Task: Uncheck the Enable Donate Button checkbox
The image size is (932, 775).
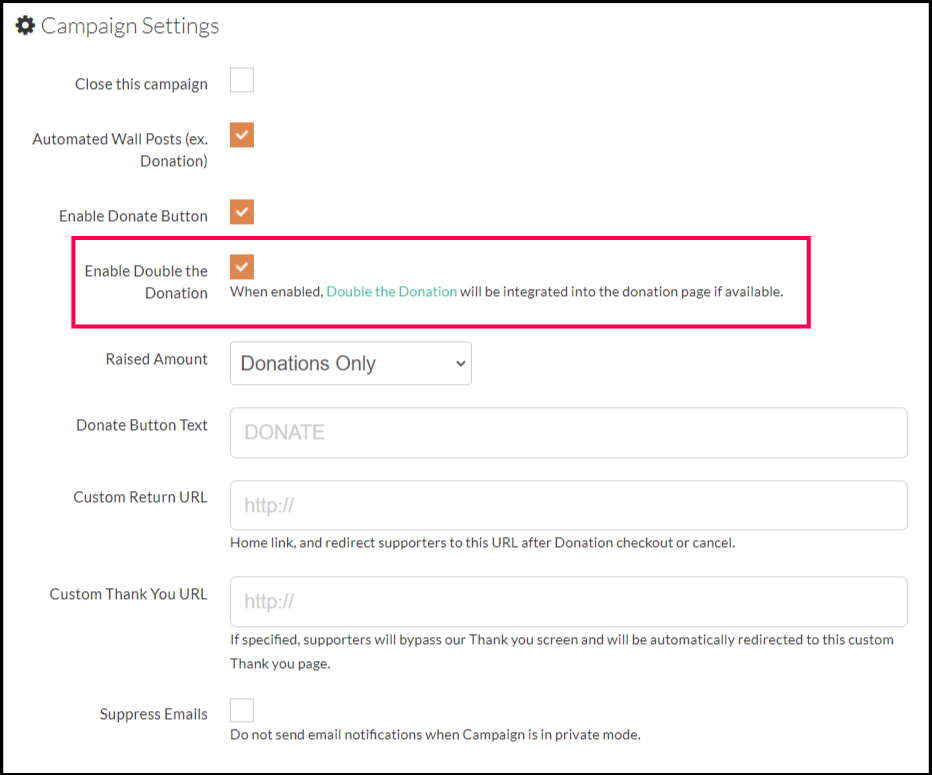Action: coord(242,212)
